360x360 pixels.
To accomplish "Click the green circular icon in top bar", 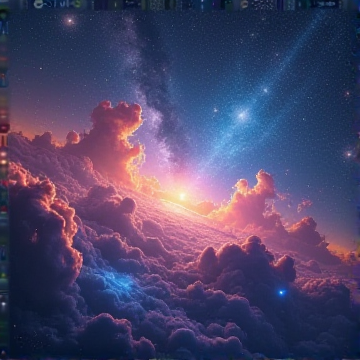I will pyautogui.click(x=77, y=4).
